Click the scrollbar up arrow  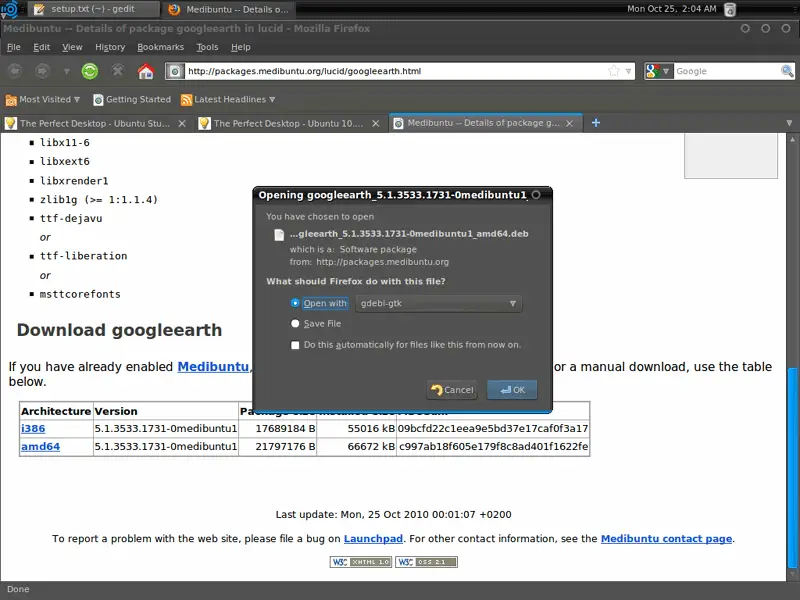(x=792, y=139)
